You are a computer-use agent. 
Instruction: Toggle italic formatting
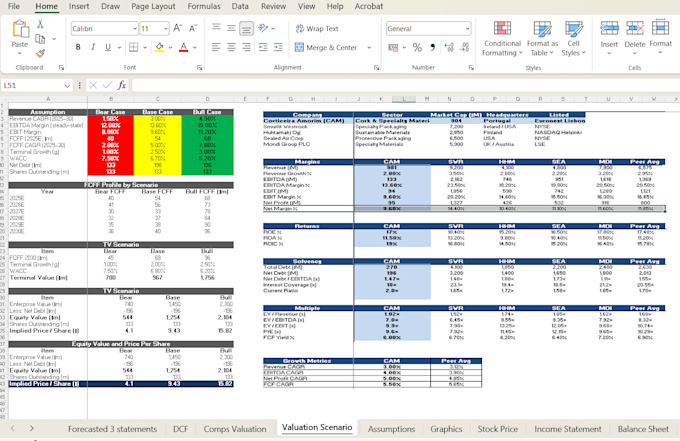[x=93, y=47]
